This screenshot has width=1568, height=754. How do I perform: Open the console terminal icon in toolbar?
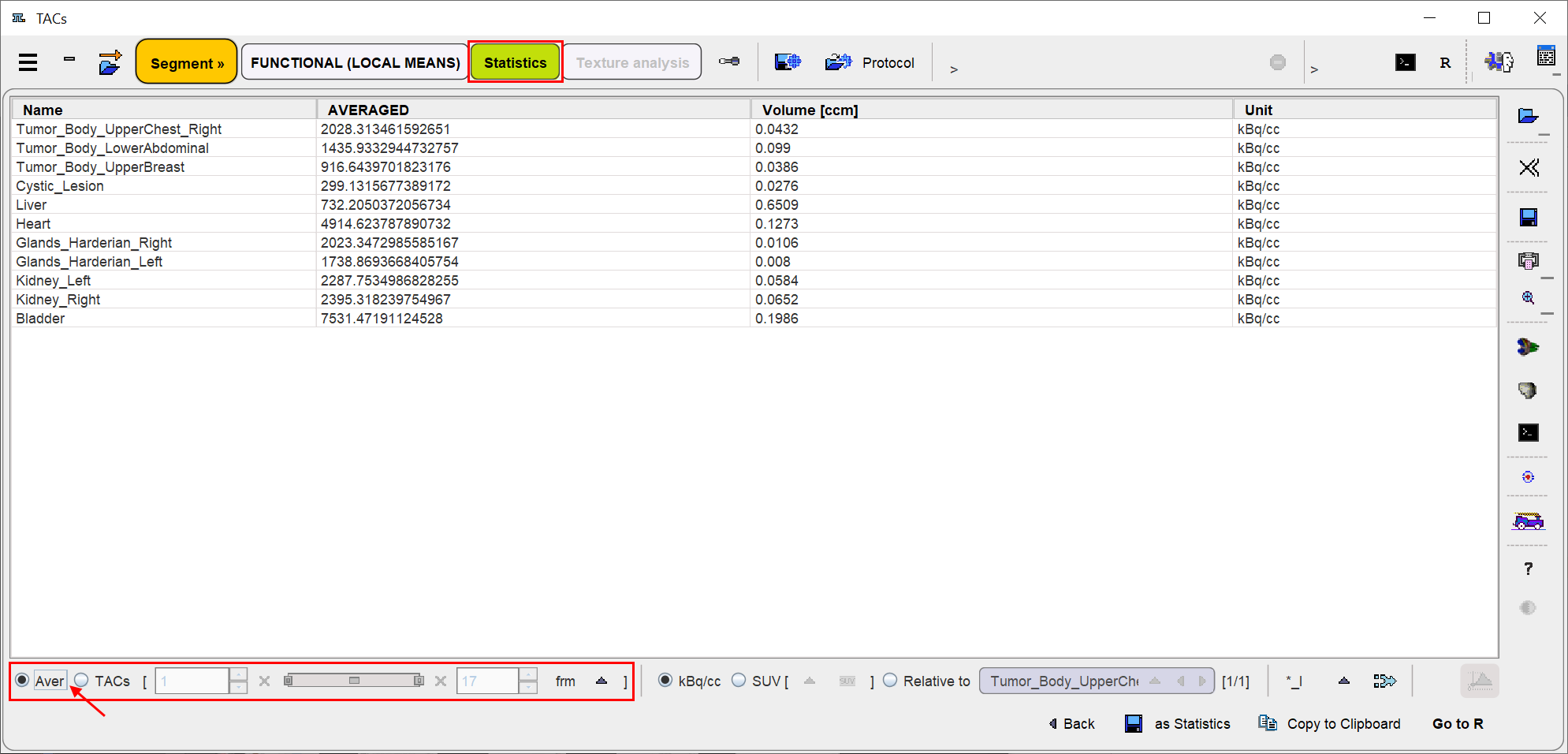click(x=1406, y=62)
